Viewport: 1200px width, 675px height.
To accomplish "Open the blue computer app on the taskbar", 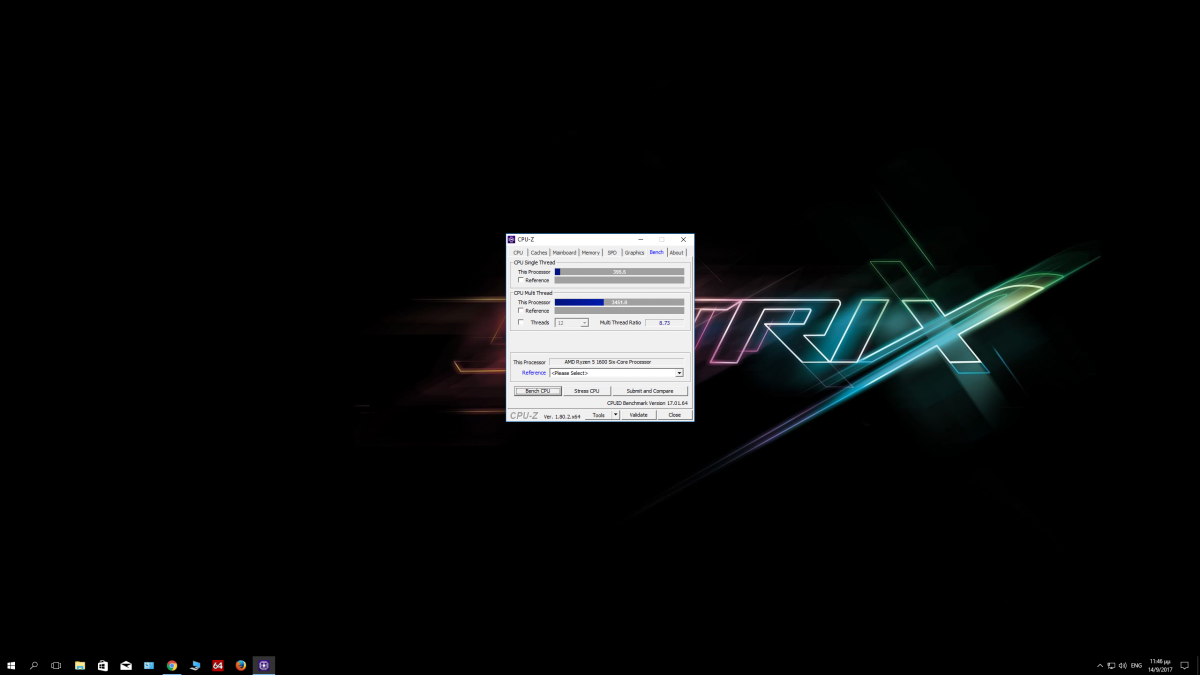I will (195, 665).
